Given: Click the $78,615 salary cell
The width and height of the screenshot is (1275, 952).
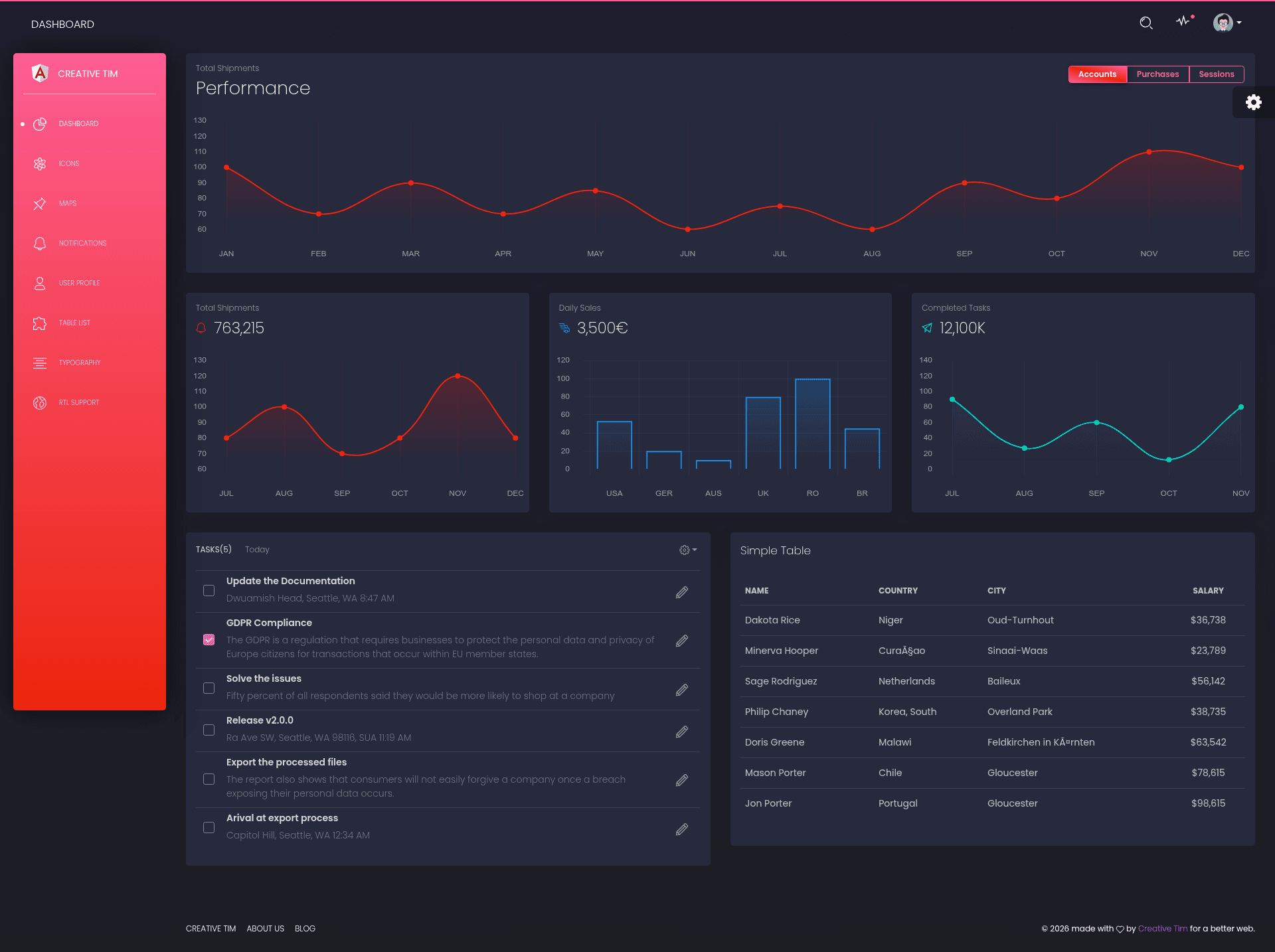Looking at the screenshot, I should click(x=1208, y=773).
